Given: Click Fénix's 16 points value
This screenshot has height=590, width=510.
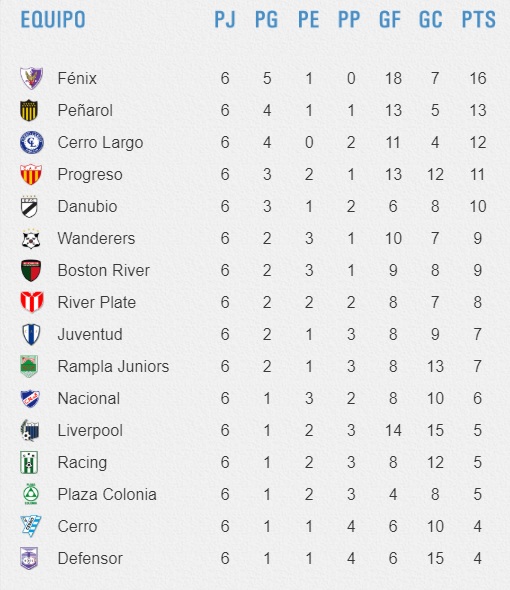Looking at the screenshot, I should pyautogui.click(x=478, y=78).
